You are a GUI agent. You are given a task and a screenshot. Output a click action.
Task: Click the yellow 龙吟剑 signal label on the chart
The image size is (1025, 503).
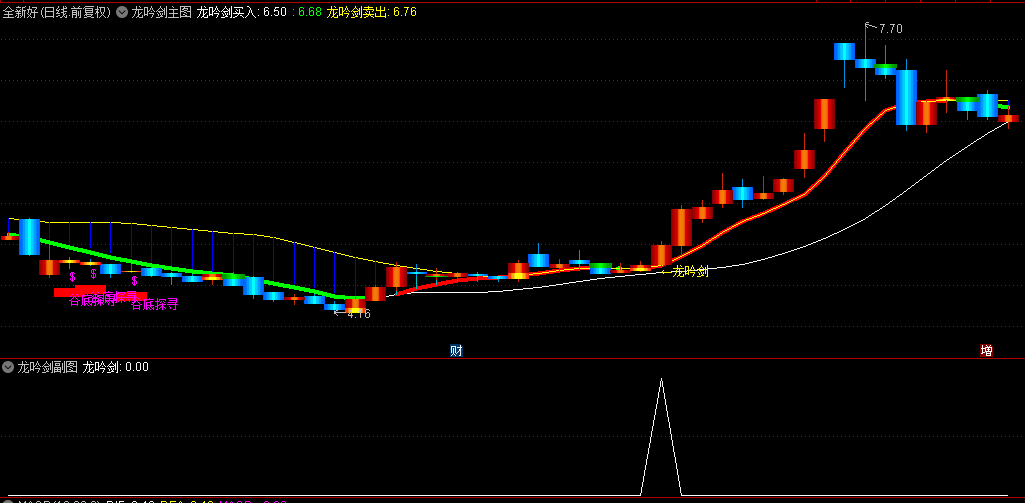pos(690,271)
